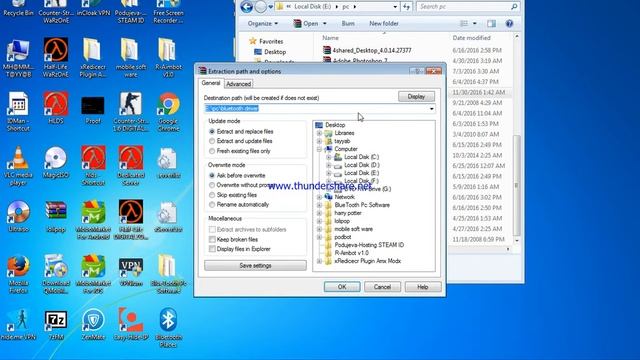
Task: Select the Mozilla Firefox desktop icon
Action: pos(18,273)
